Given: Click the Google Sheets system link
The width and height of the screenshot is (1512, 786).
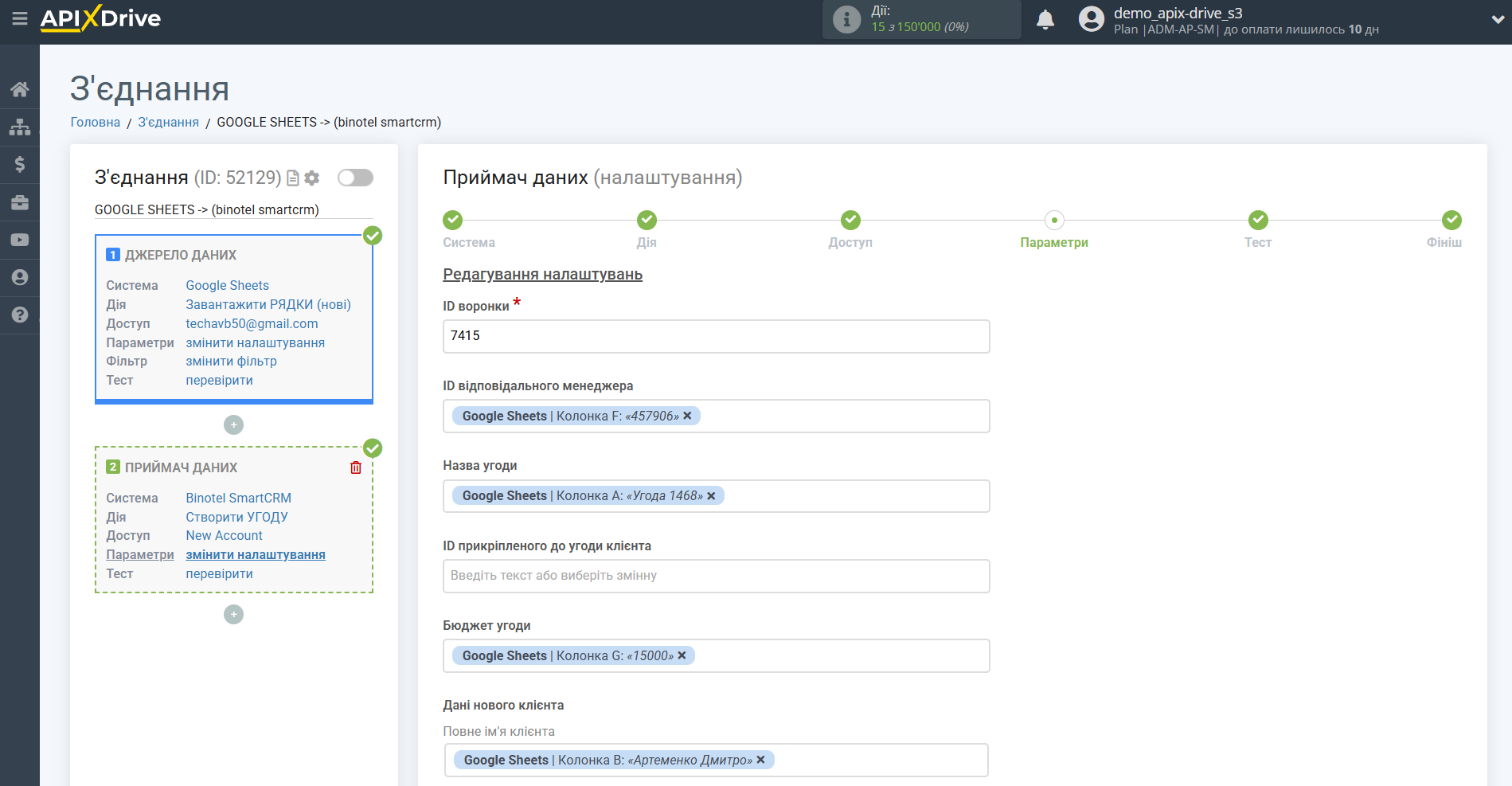Looking at the screenshot, I should [x=228, y=285].
